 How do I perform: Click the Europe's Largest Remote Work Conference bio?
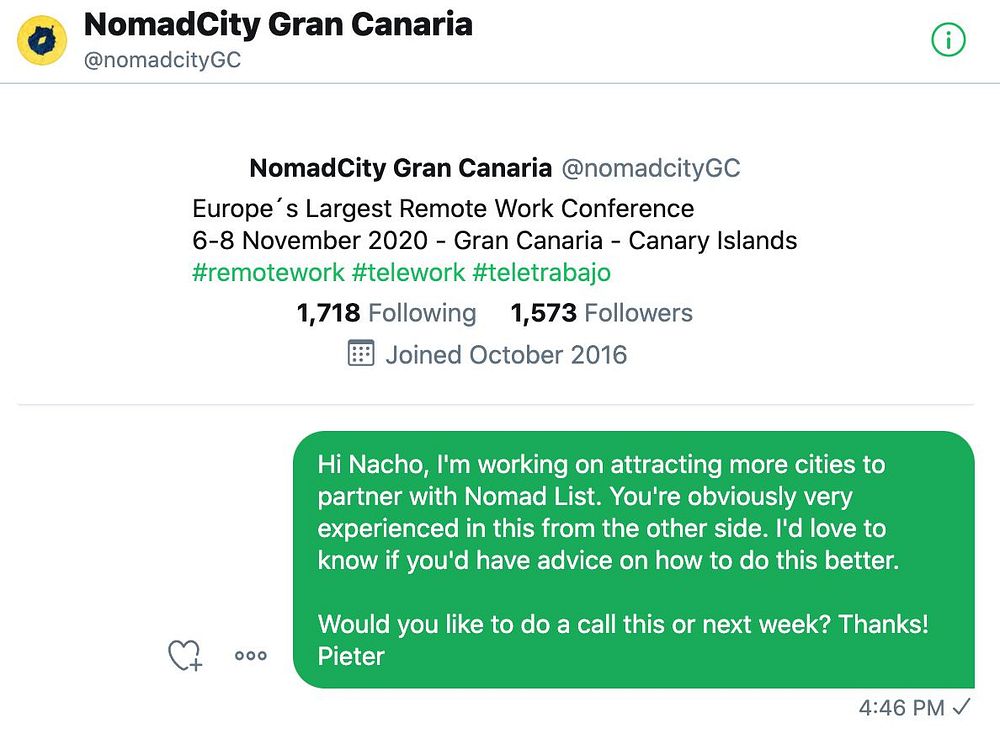click(x=442, y=209)
